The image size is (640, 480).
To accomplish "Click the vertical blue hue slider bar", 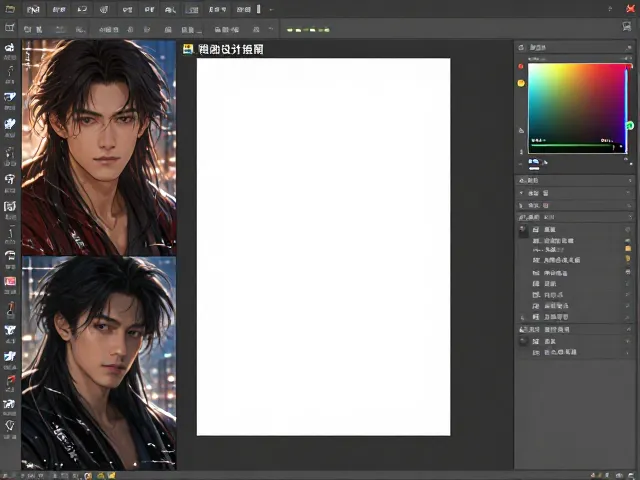I will 626,108.
